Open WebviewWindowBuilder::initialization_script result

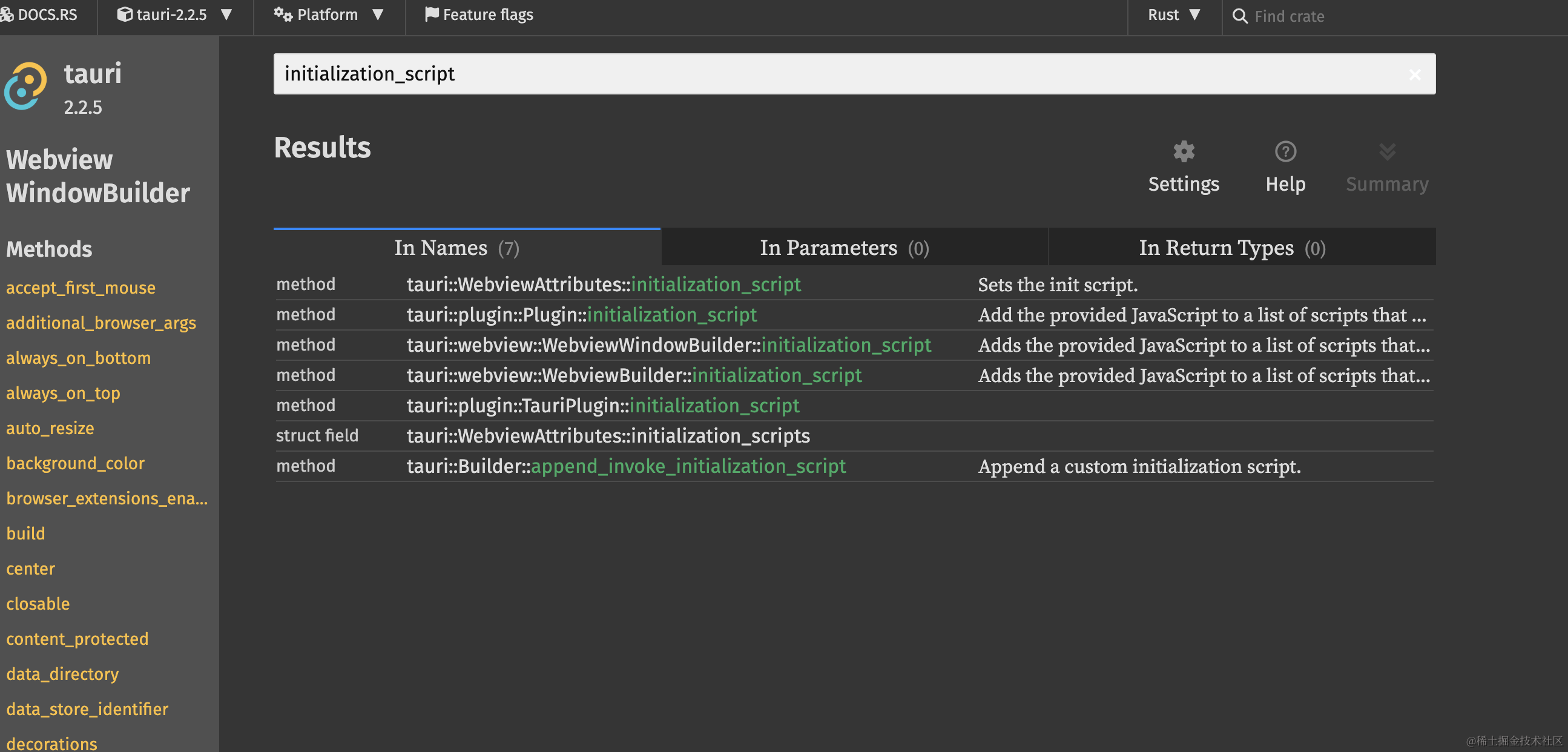coord(668,345)
